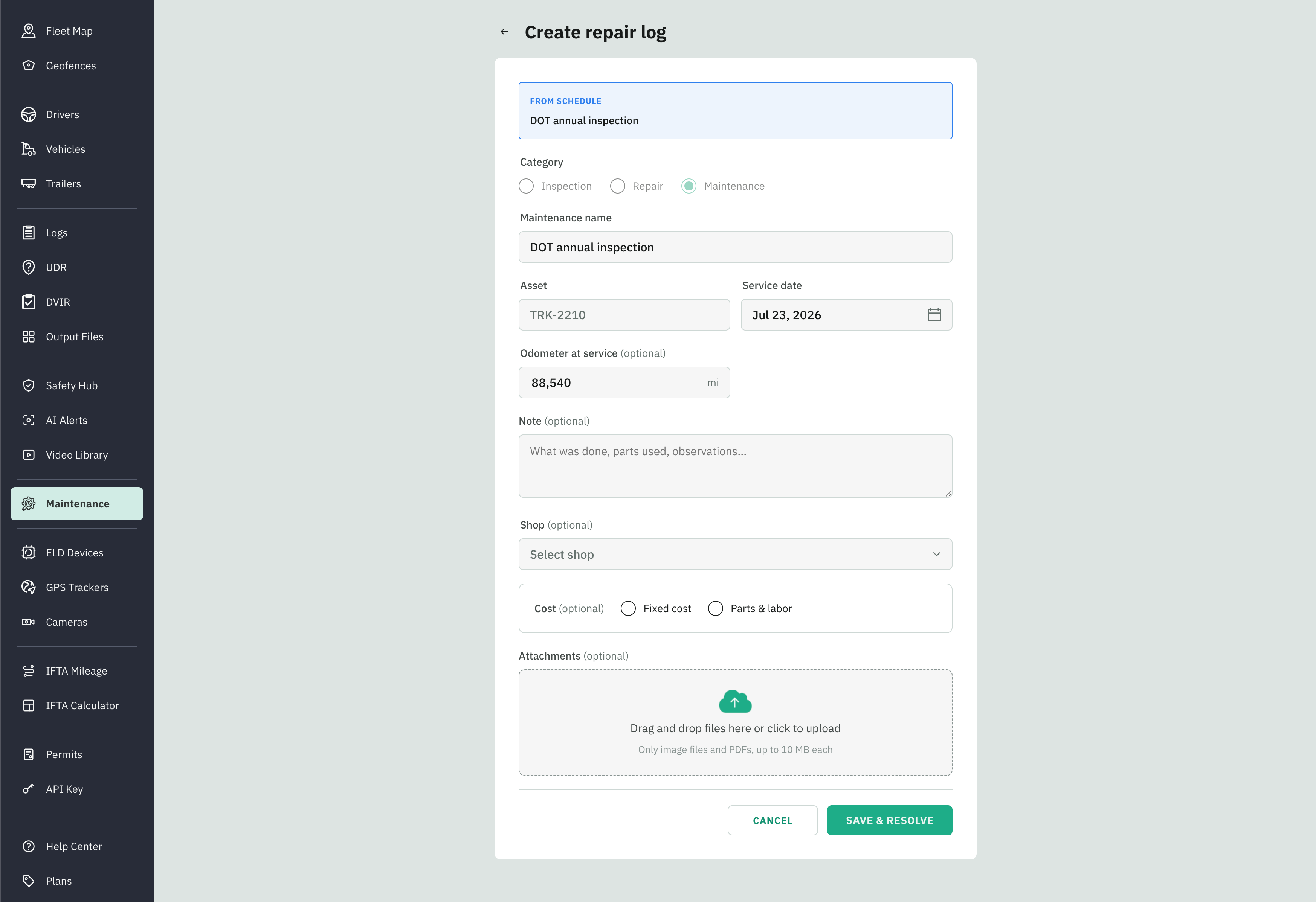
Task: Choose the Fixed cost option
Action: click(x=628, y=608)
